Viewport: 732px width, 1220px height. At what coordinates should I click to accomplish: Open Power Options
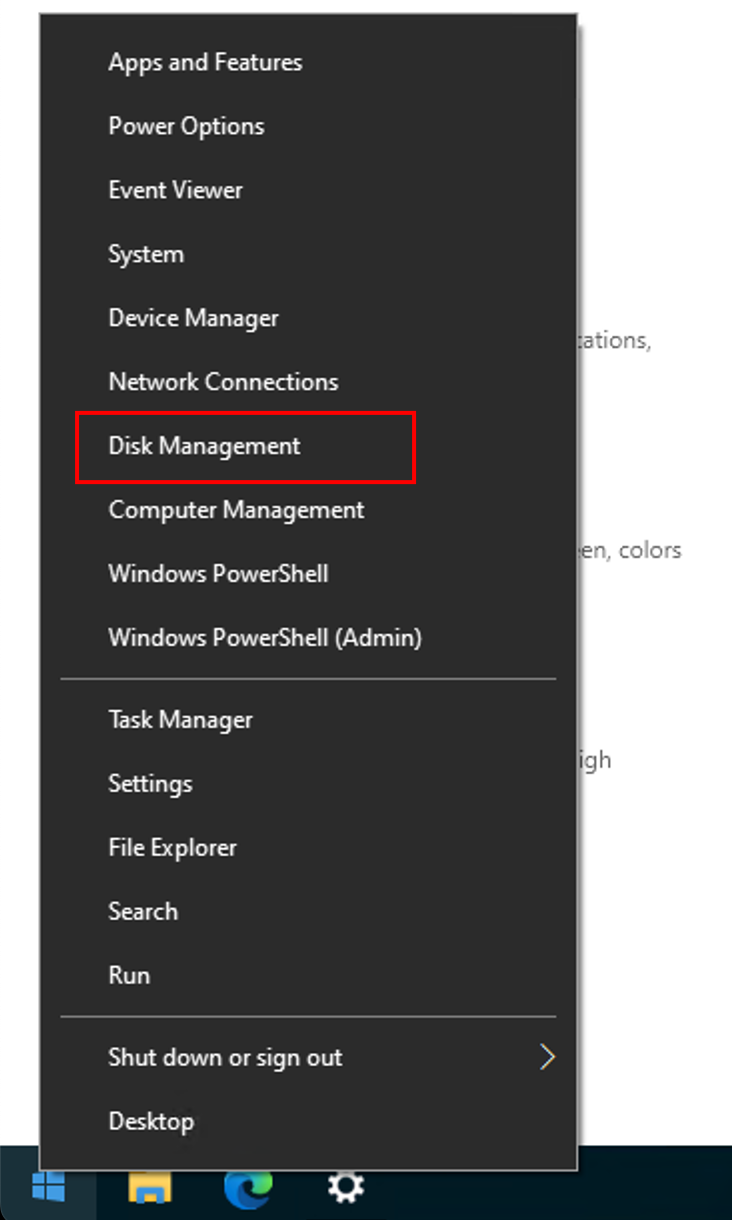click(x=308, y=126)
